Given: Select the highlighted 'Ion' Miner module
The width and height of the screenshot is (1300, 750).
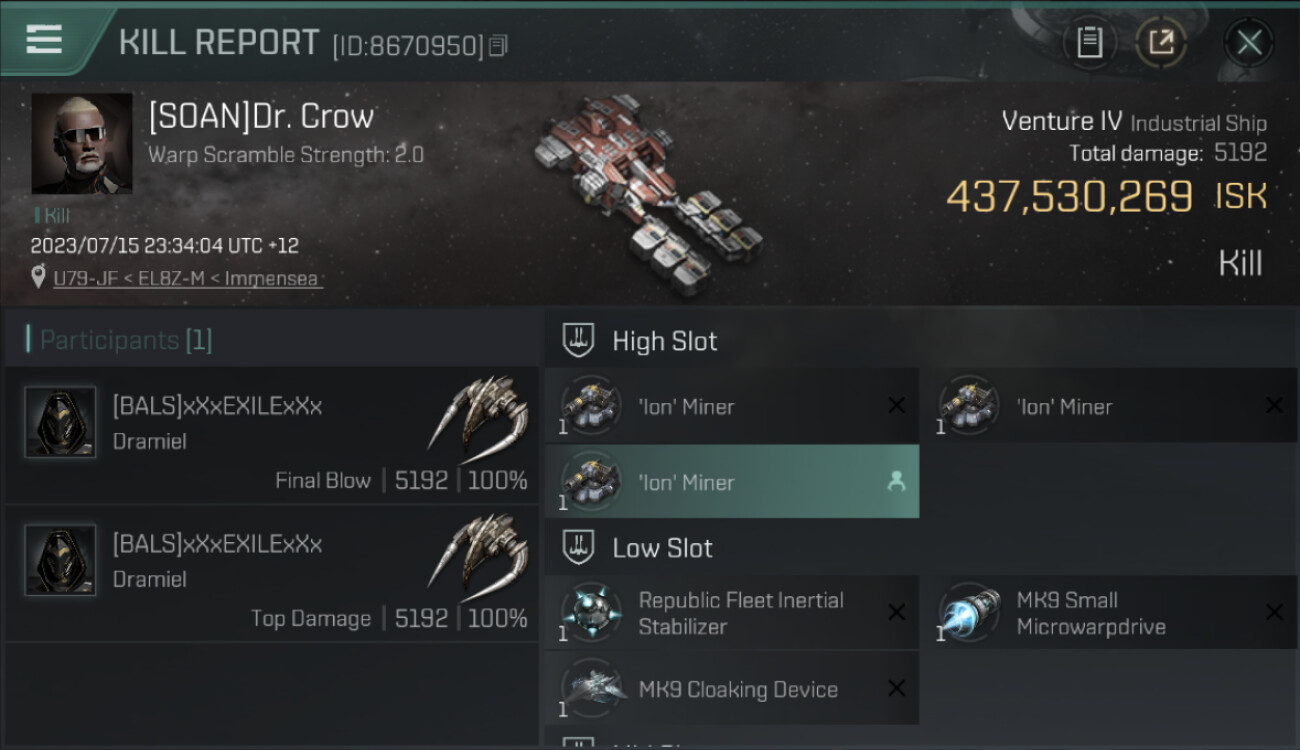Looking at the screenshot, I should [732, 481].
